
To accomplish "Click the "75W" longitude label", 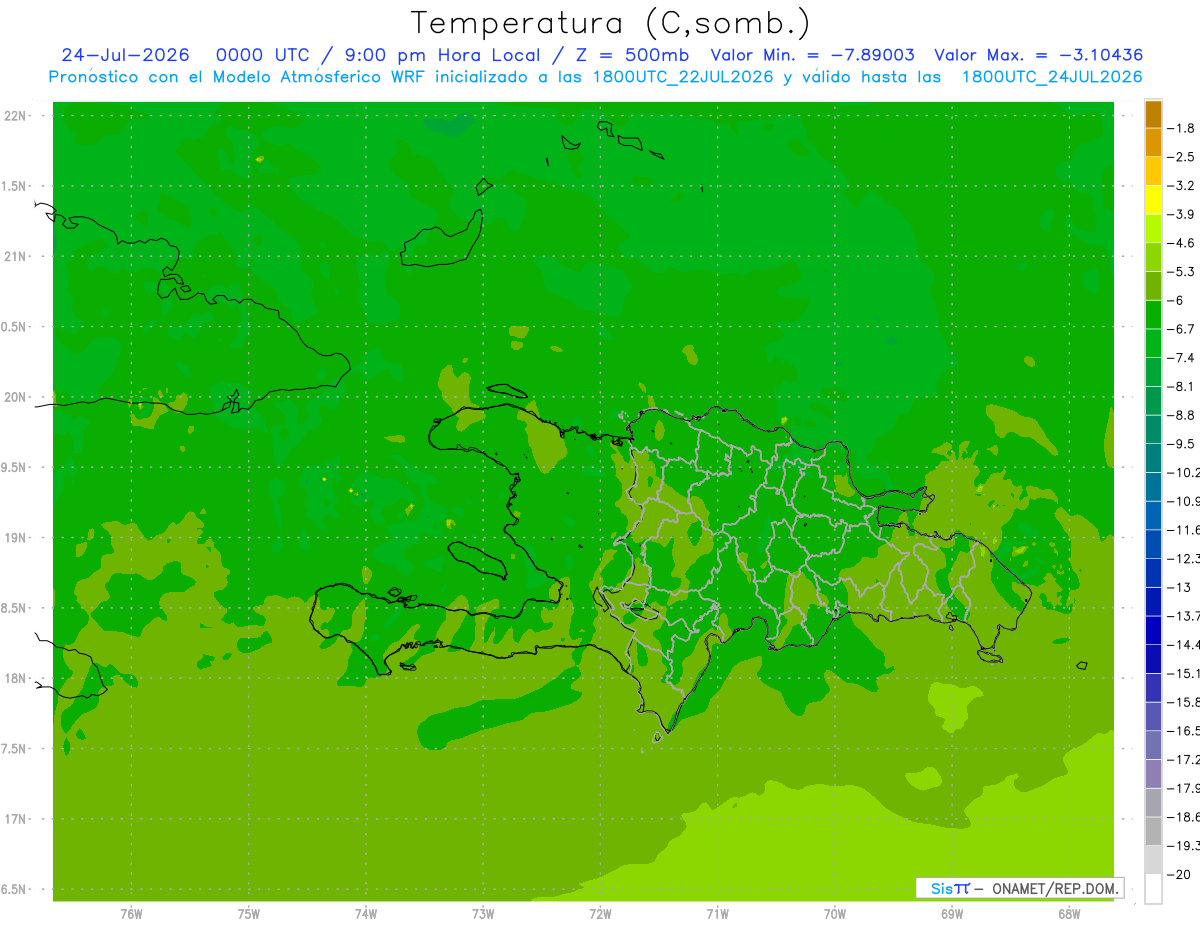I will click(248, 913).
